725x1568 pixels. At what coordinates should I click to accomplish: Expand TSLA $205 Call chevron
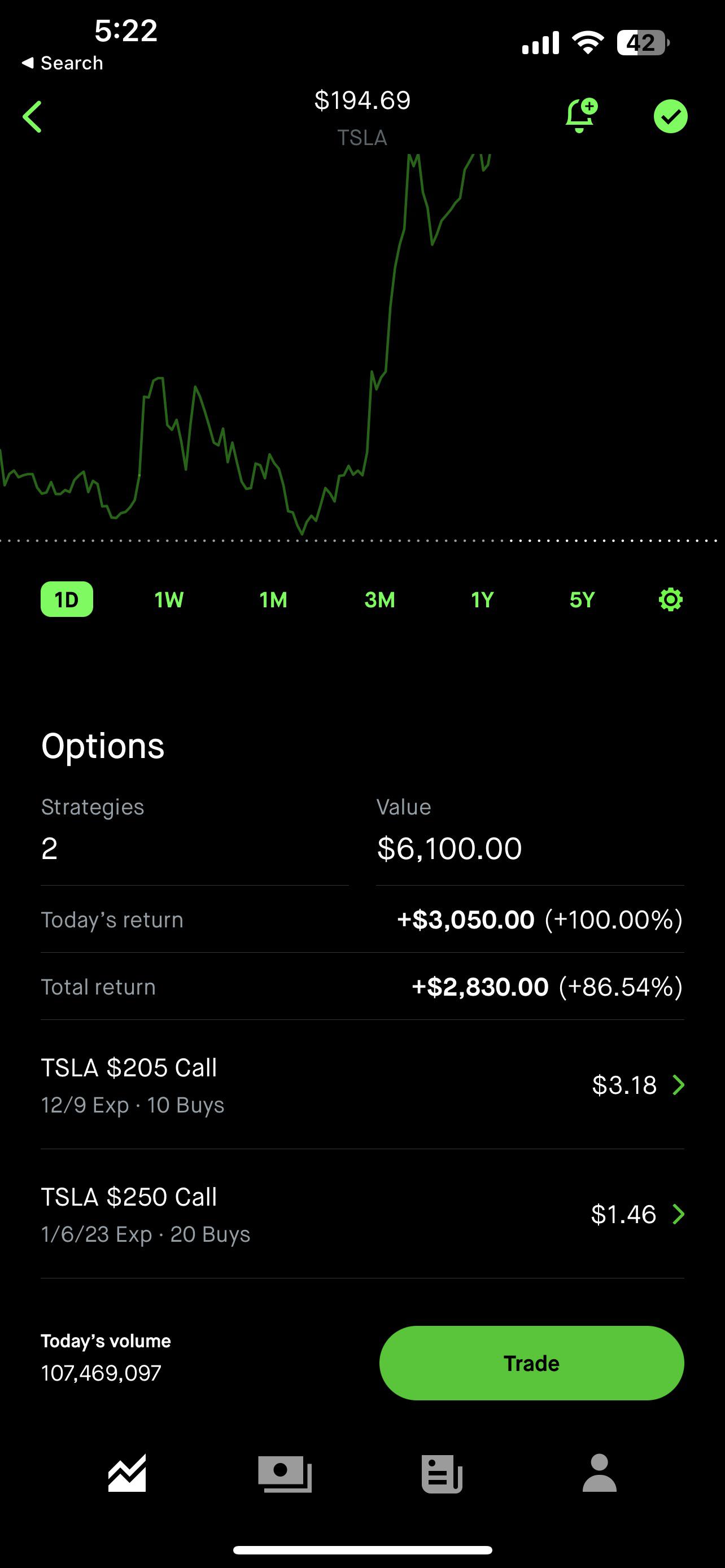678,1085
